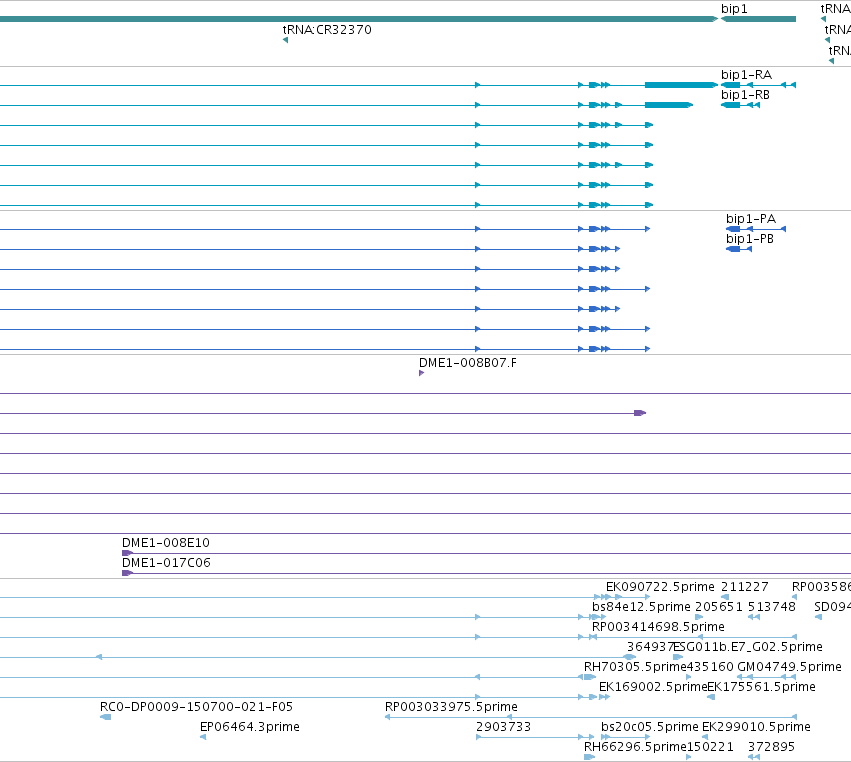
Task: Select the tRNA:CR32370 arrow glyph
Action: tap(285, 40)
